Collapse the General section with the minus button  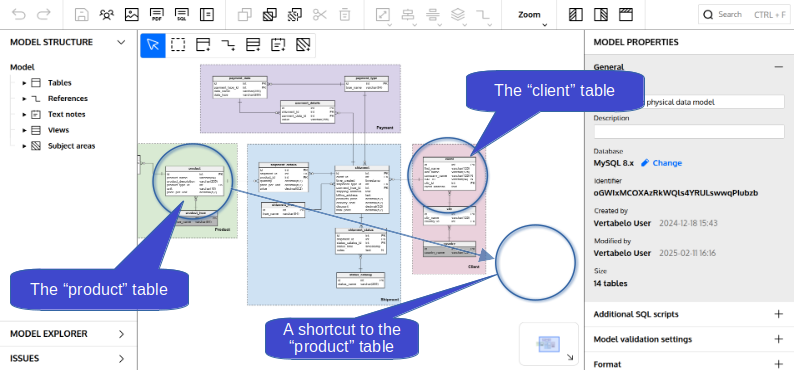(x=778, y=67)
